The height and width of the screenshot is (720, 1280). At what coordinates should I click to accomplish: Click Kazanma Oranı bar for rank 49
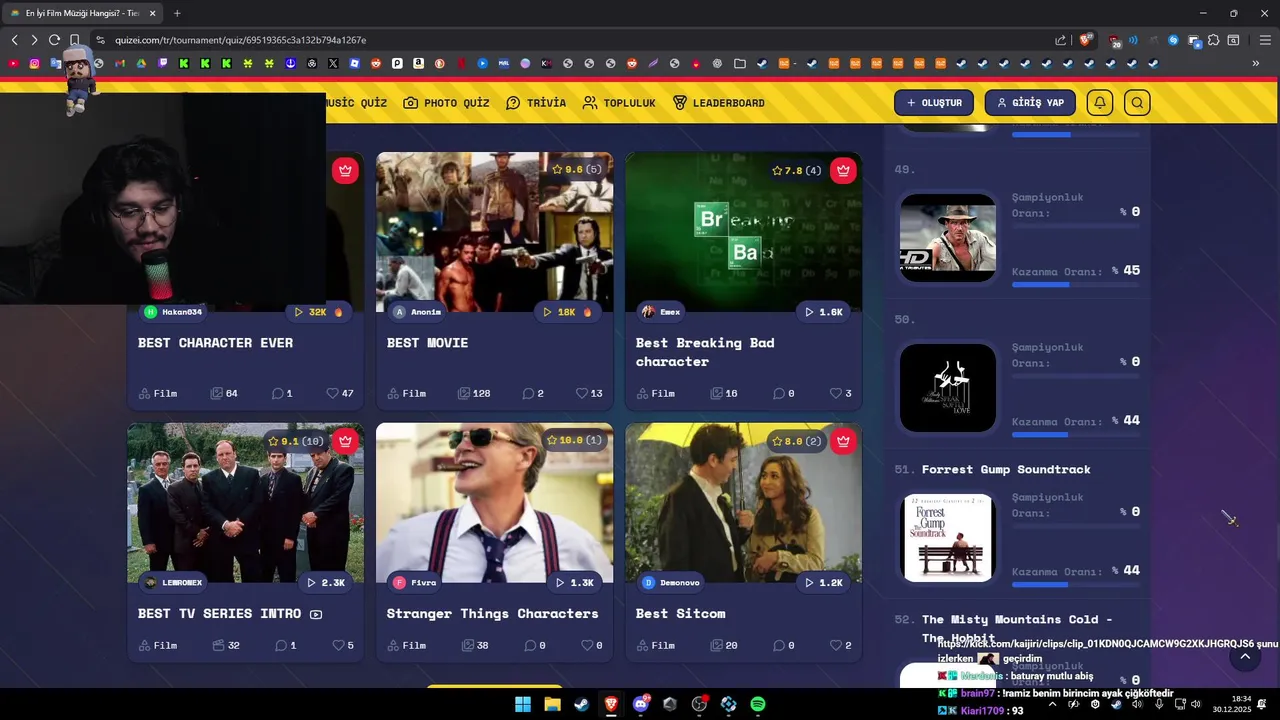1076,285
